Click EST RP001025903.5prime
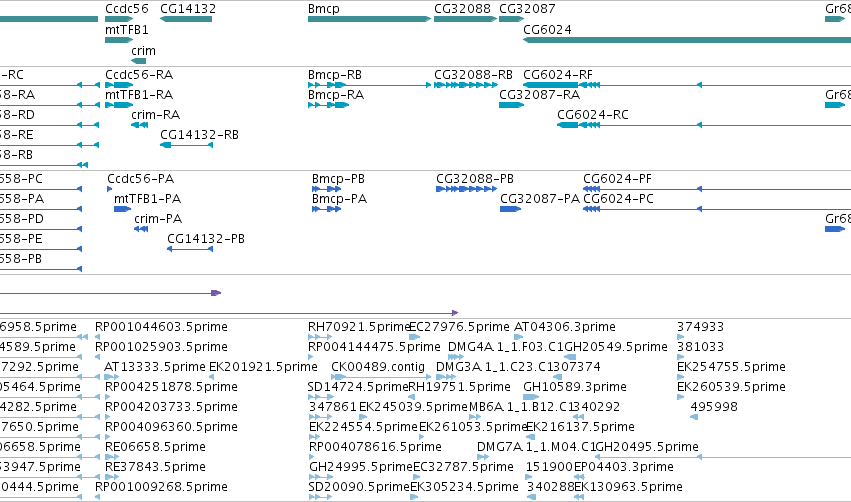This screenshot has width=851, height=502. pos(161,347)
